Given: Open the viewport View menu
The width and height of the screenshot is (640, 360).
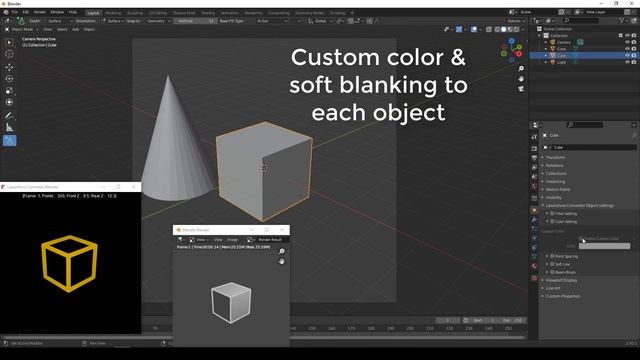Looking at the screenshot, I should click(x=48, y=29).
